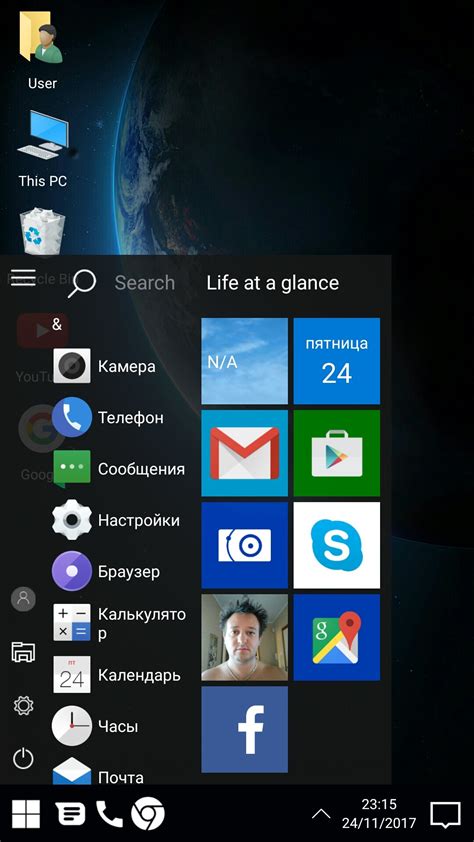This screenshot has width=474, height=842.
Task: Select the Сообщения label in app list
Action: [x=141, y=469]
